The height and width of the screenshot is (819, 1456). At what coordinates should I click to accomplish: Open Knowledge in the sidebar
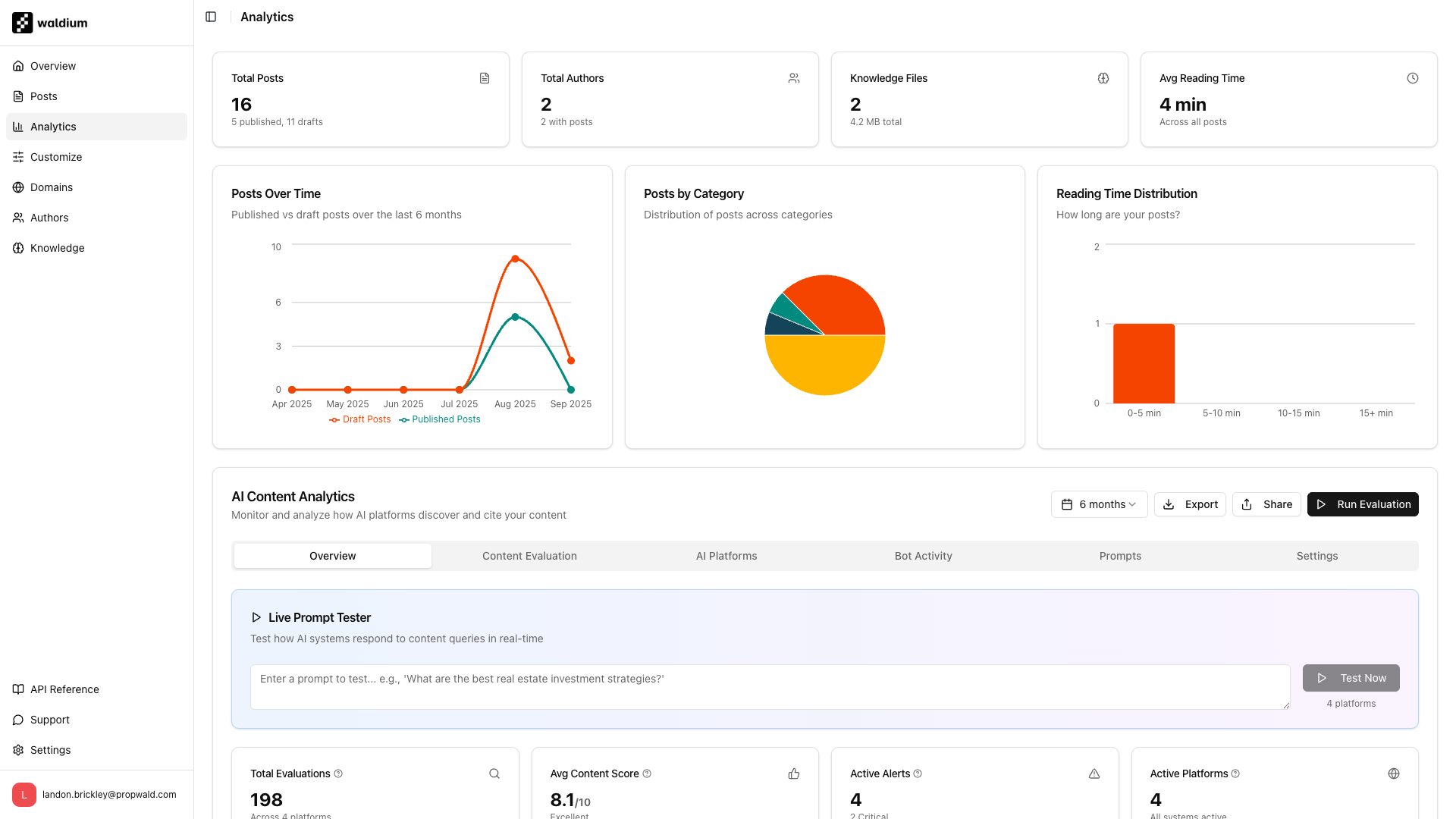coord(57,248)
